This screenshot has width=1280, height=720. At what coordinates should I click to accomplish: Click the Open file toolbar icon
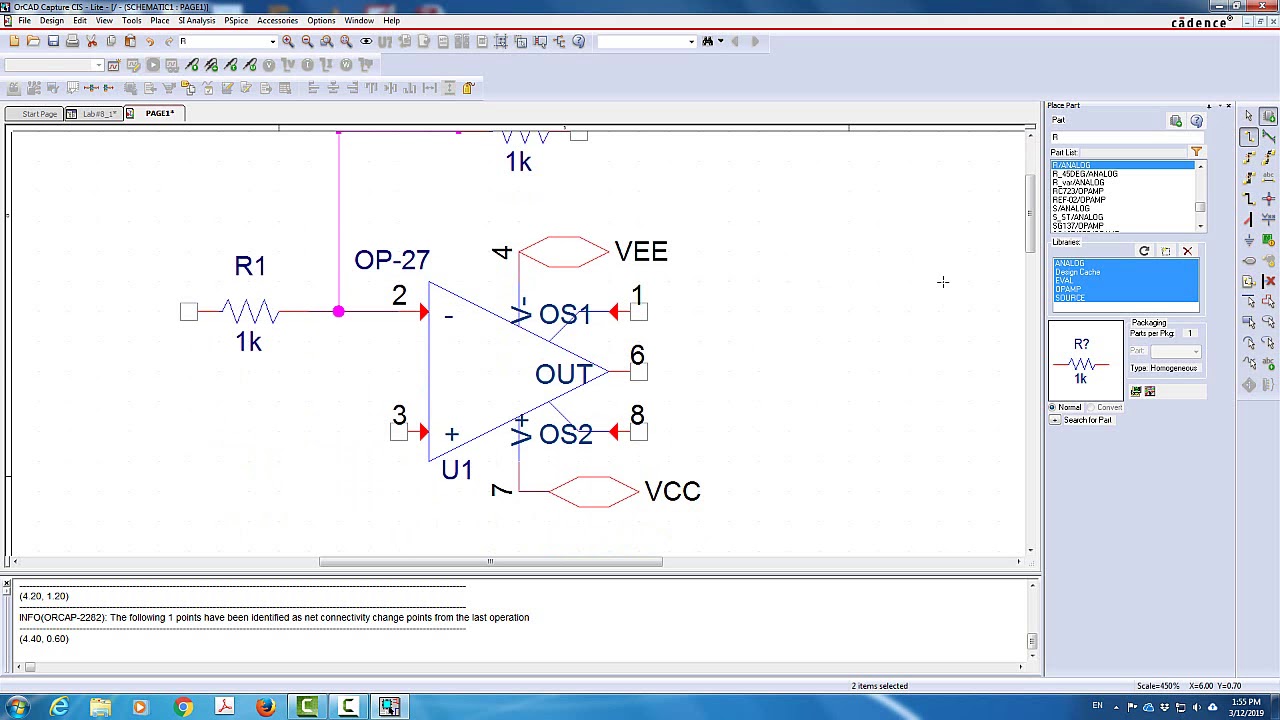click(x=33, y=41)
